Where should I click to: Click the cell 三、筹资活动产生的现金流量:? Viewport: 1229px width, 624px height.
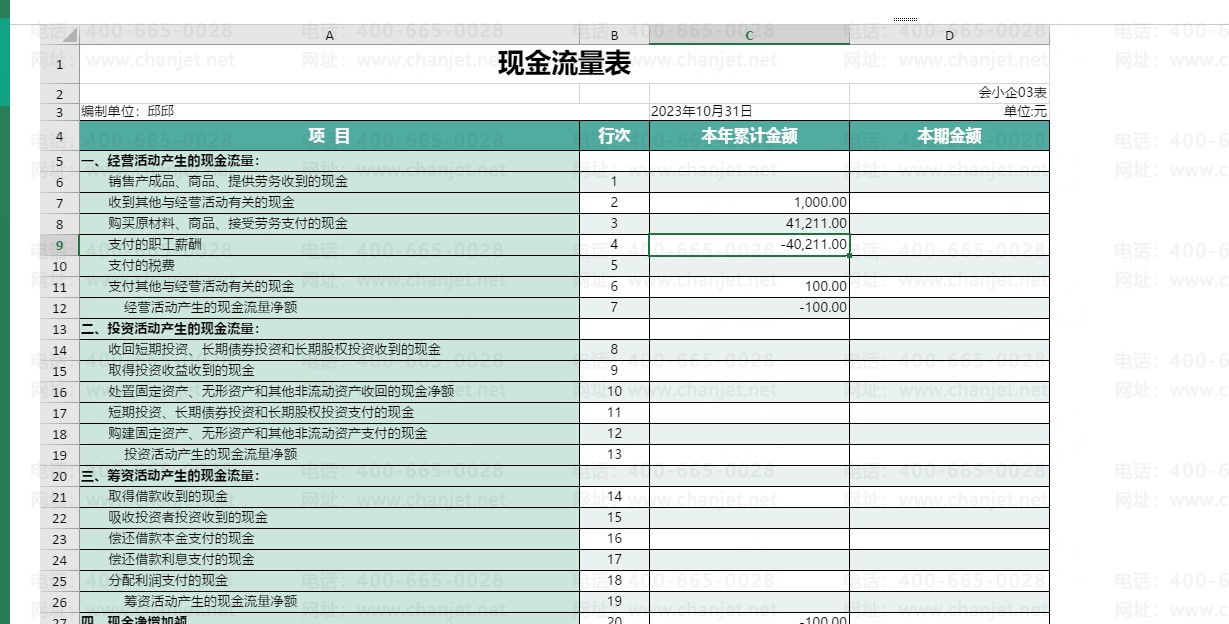tap(329, 475)
